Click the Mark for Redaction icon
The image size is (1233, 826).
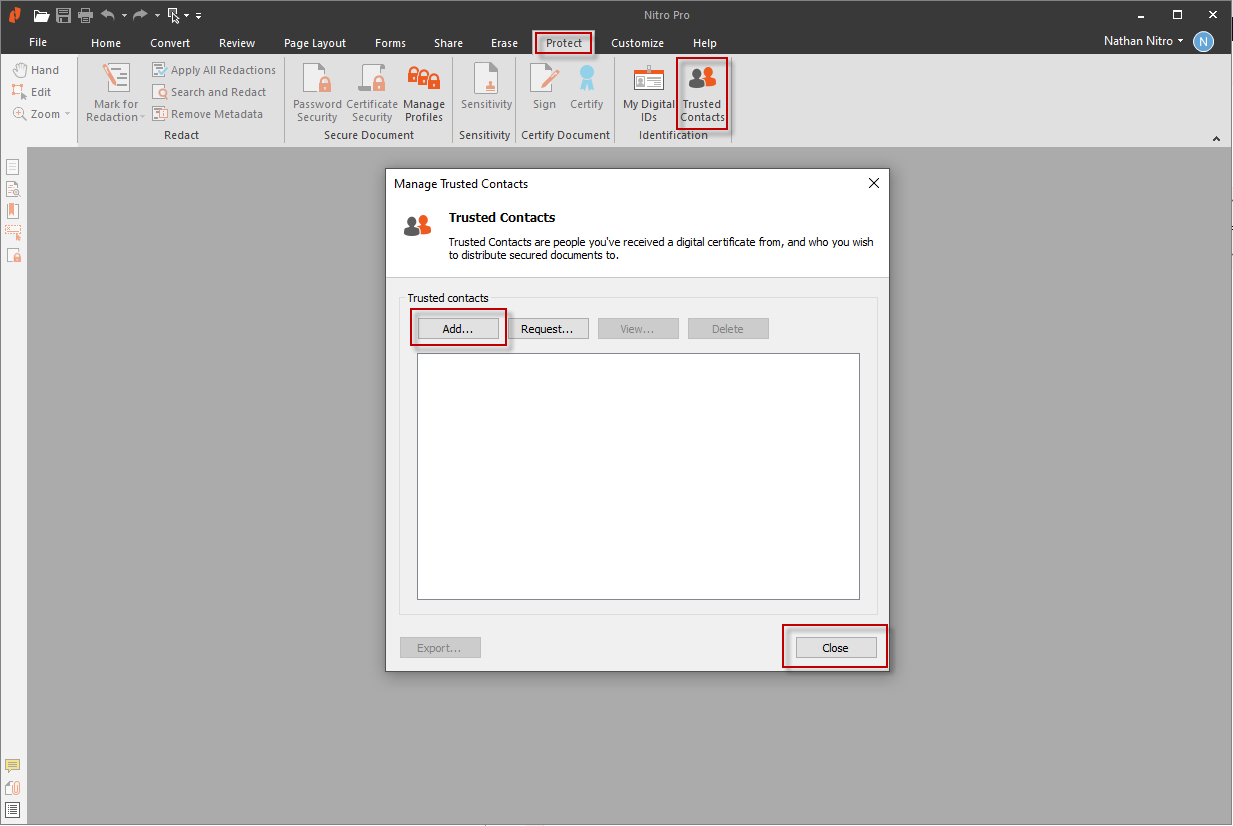pos(113,90)
